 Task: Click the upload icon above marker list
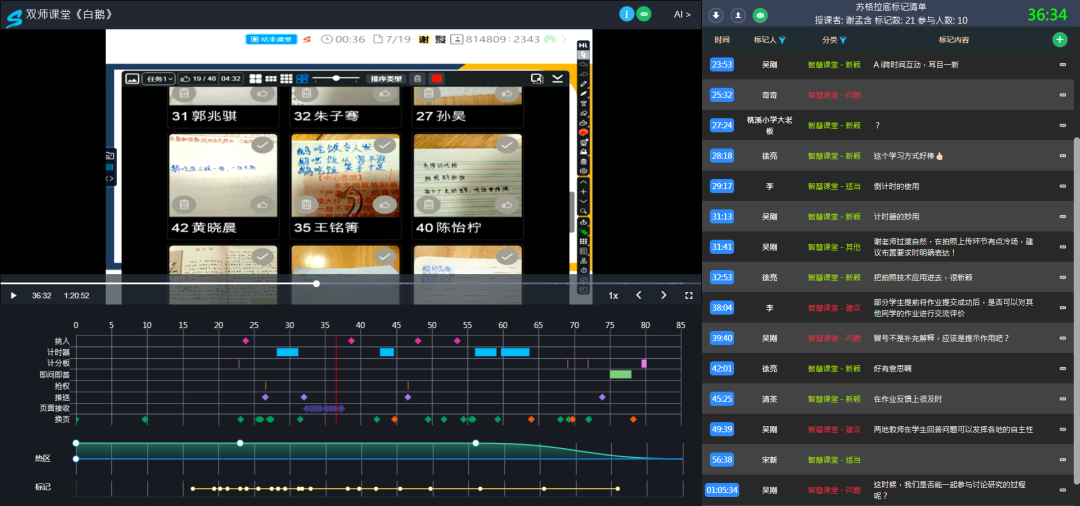click(x=738, y=15)
